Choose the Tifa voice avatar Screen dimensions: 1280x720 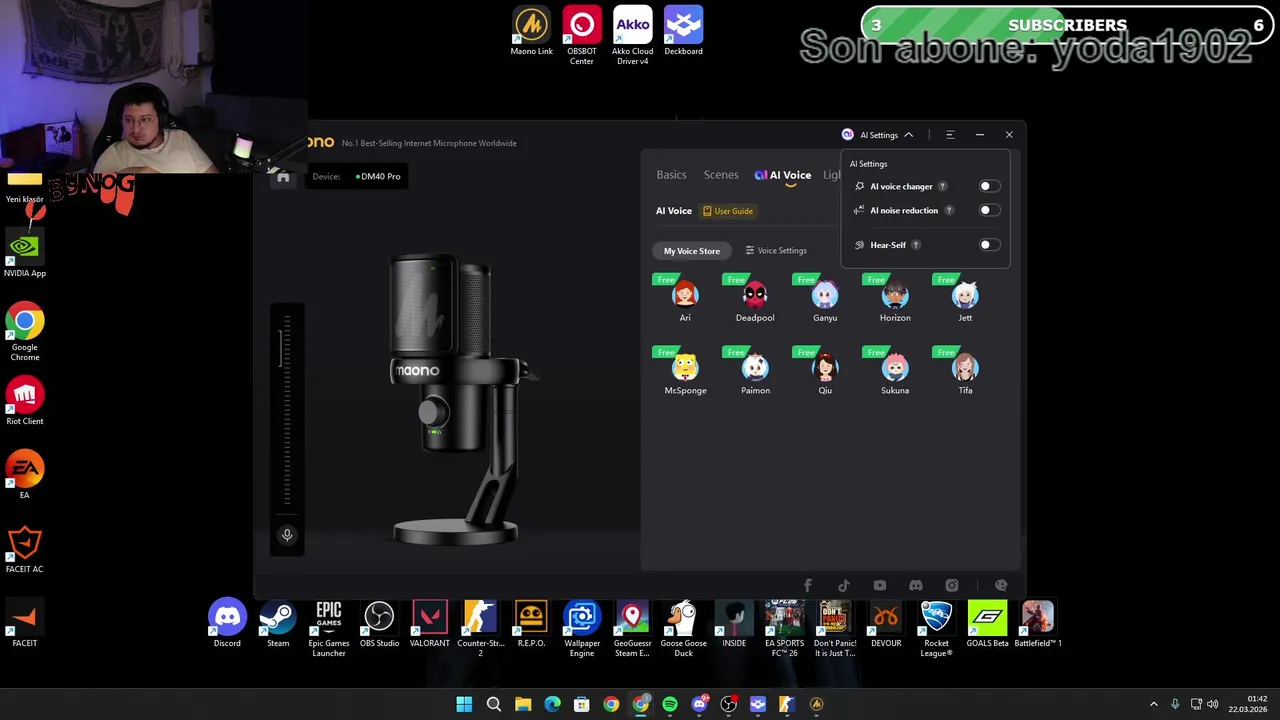(x=965, y=368)
